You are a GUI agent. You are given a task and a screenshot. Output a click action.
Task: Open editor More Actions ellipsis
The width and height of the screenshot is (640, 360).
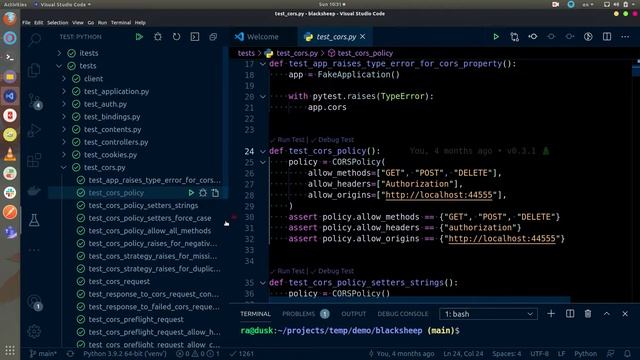625,37
